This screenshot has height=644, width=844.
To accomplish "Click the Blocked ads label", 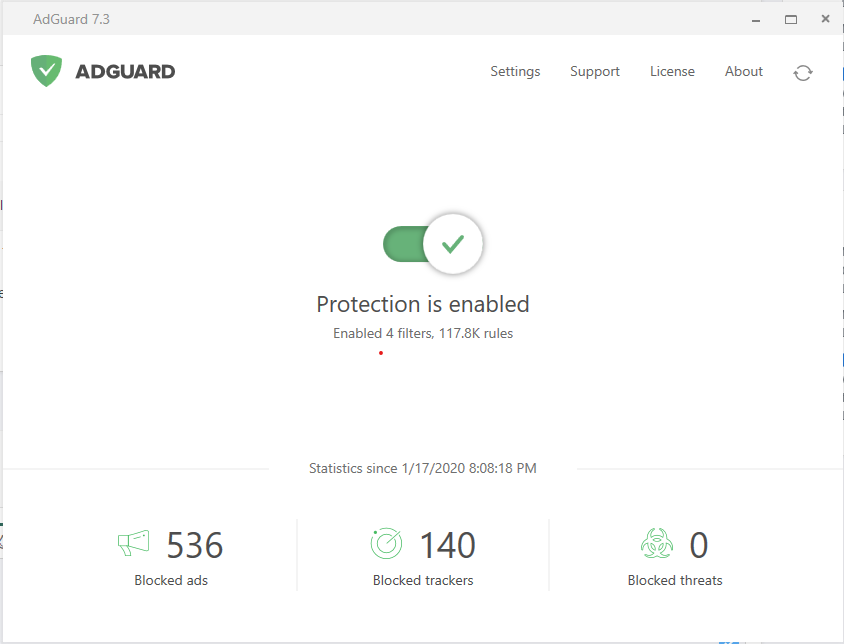I will (x=171, y=580).
